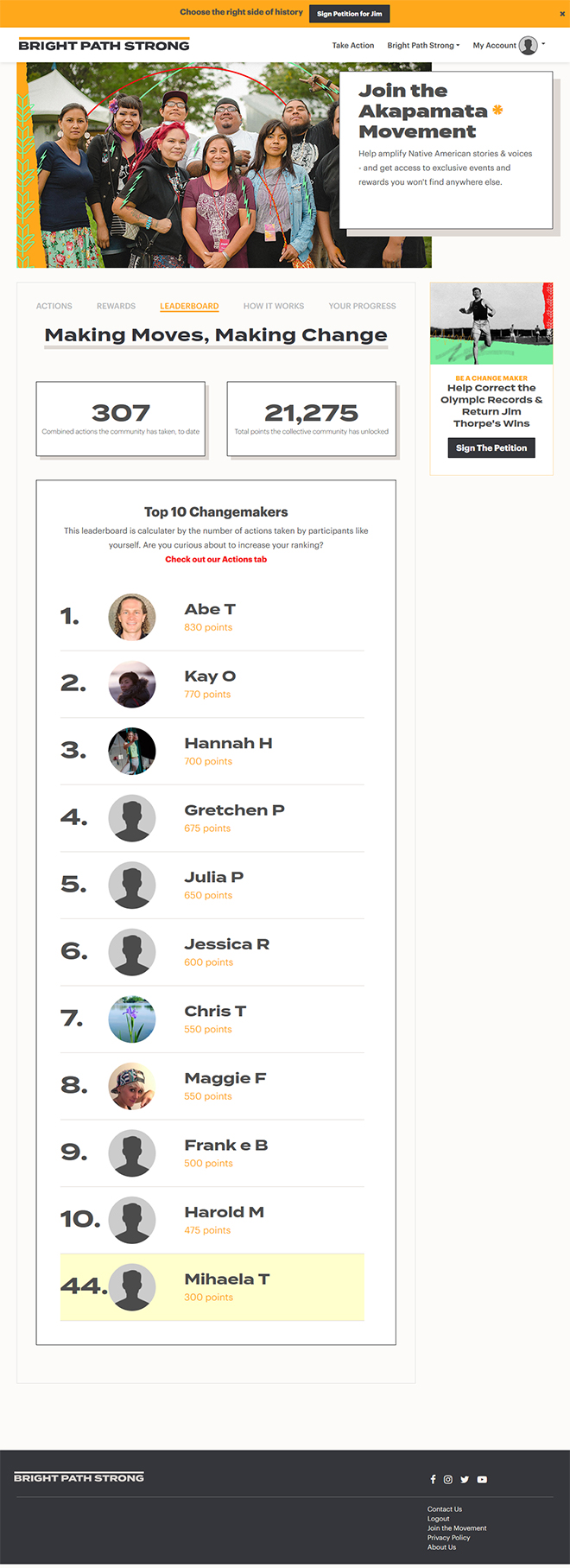Expand the My Account dropdown arrow
This screenshot has height=1568, width=570.
coord(543,44)
